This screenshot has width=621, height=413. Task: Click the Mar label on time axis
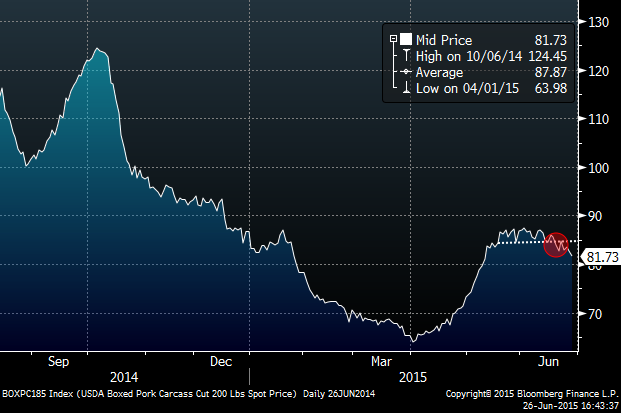tap(383, 361)
